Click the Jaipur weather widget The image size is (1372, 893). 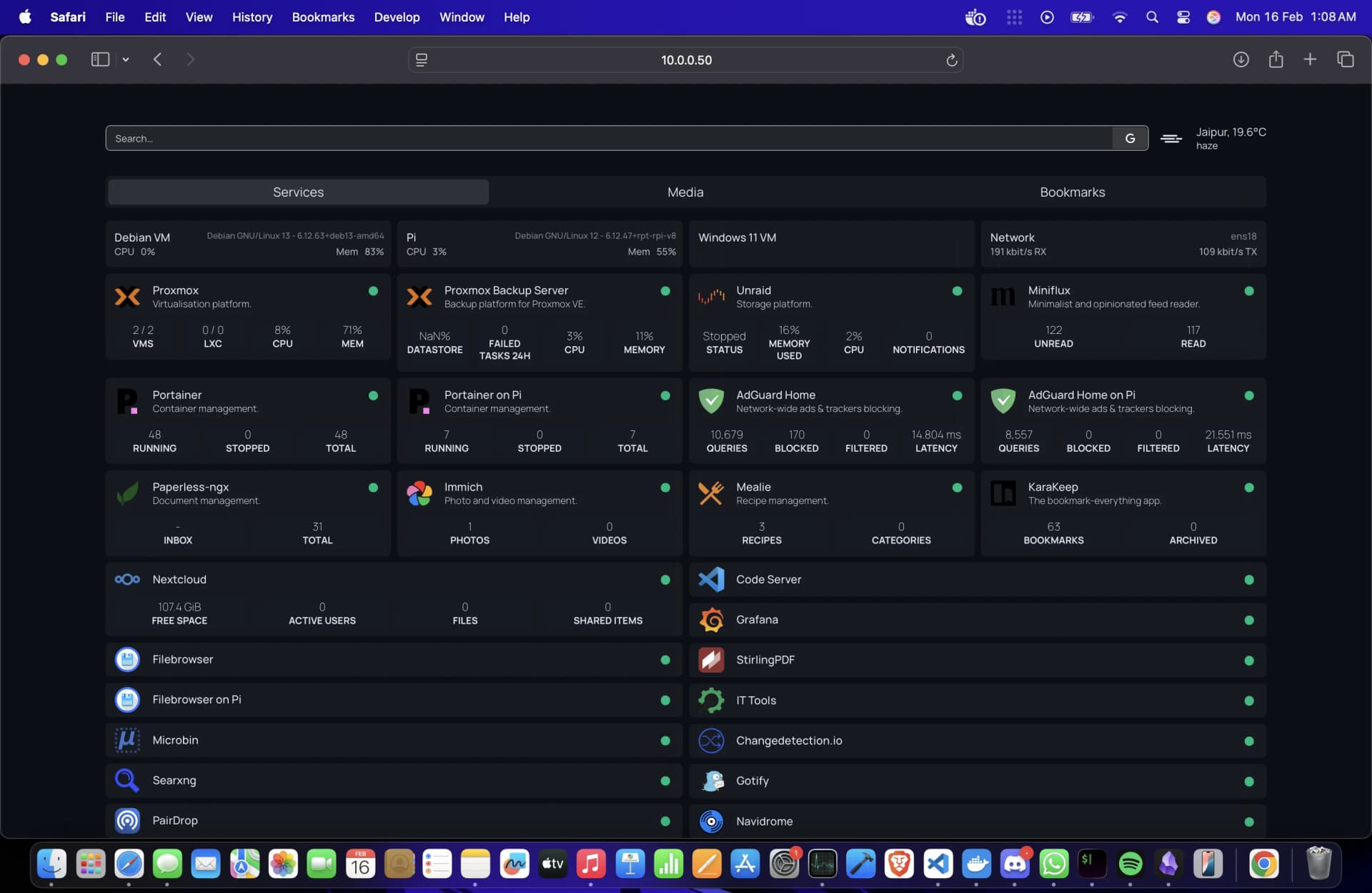[1215, 137]
